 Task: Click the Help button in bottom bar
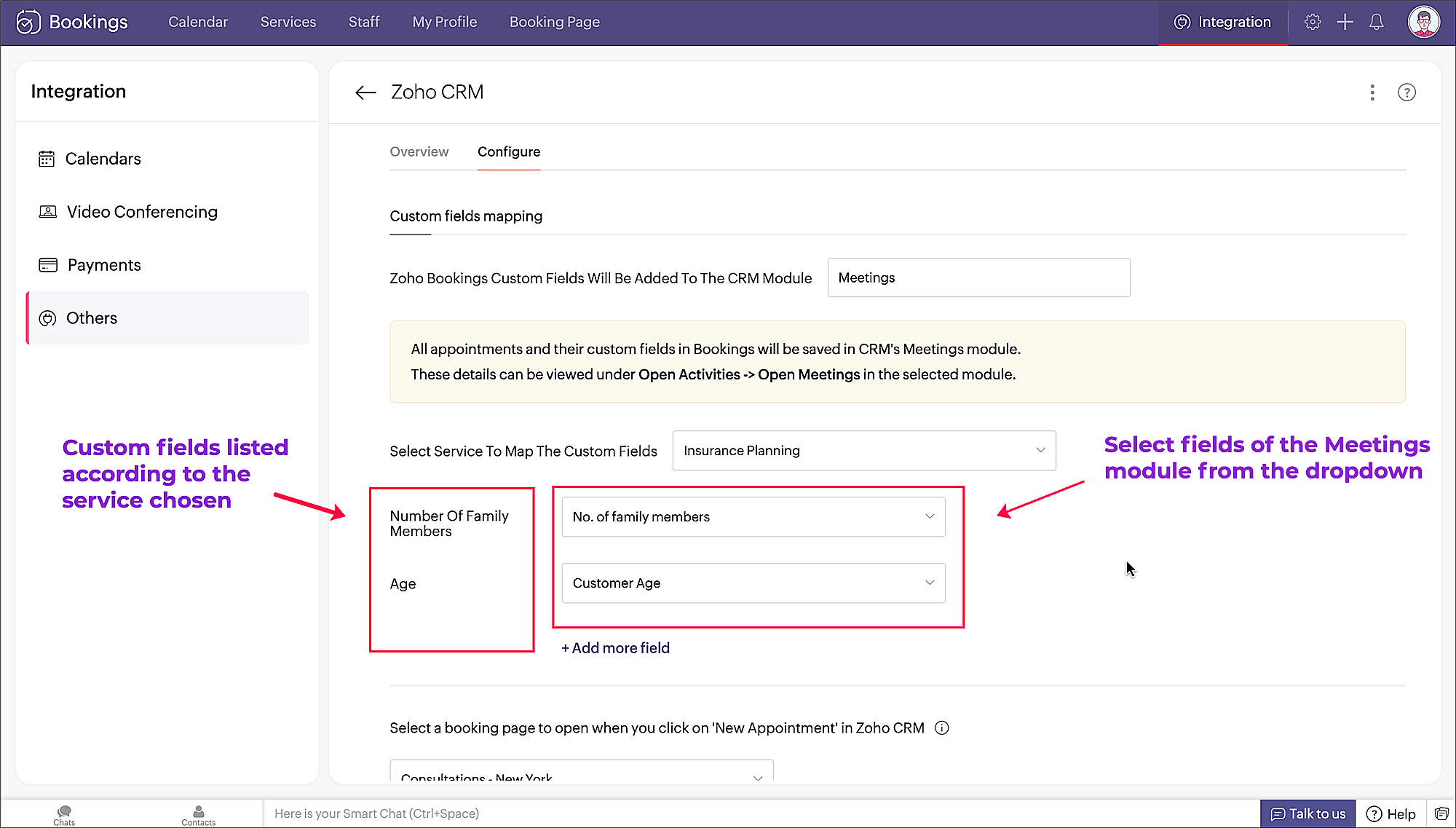pyautogui.click(x=1390, y=813)
